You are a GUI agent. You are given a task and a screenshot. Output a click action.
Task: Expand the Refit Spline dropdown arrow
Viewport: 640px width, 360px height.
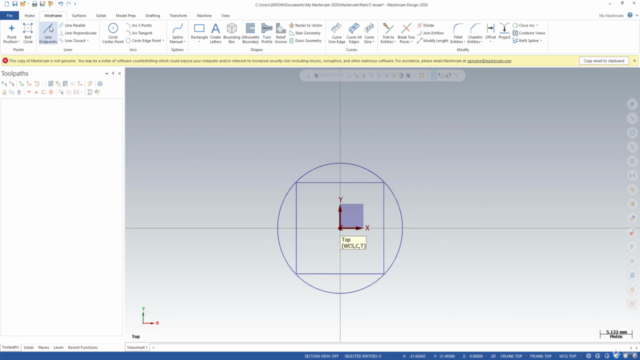coord(541,41)
